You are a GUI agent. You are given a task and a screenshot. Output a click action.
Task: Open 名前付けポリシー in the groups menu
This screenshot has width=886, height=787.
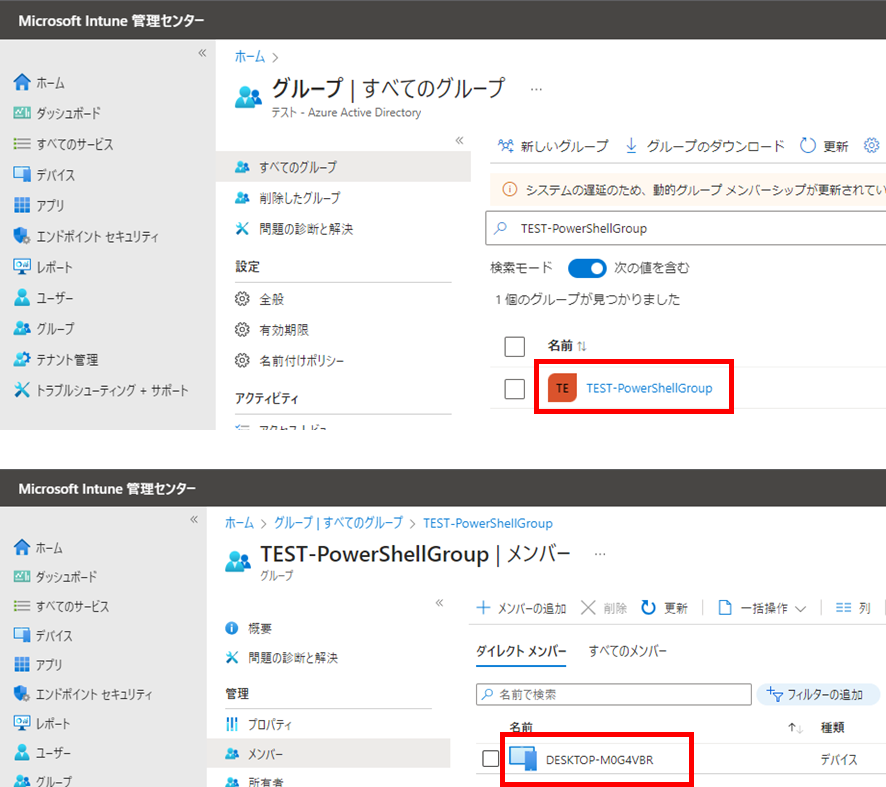click(289, 360)
